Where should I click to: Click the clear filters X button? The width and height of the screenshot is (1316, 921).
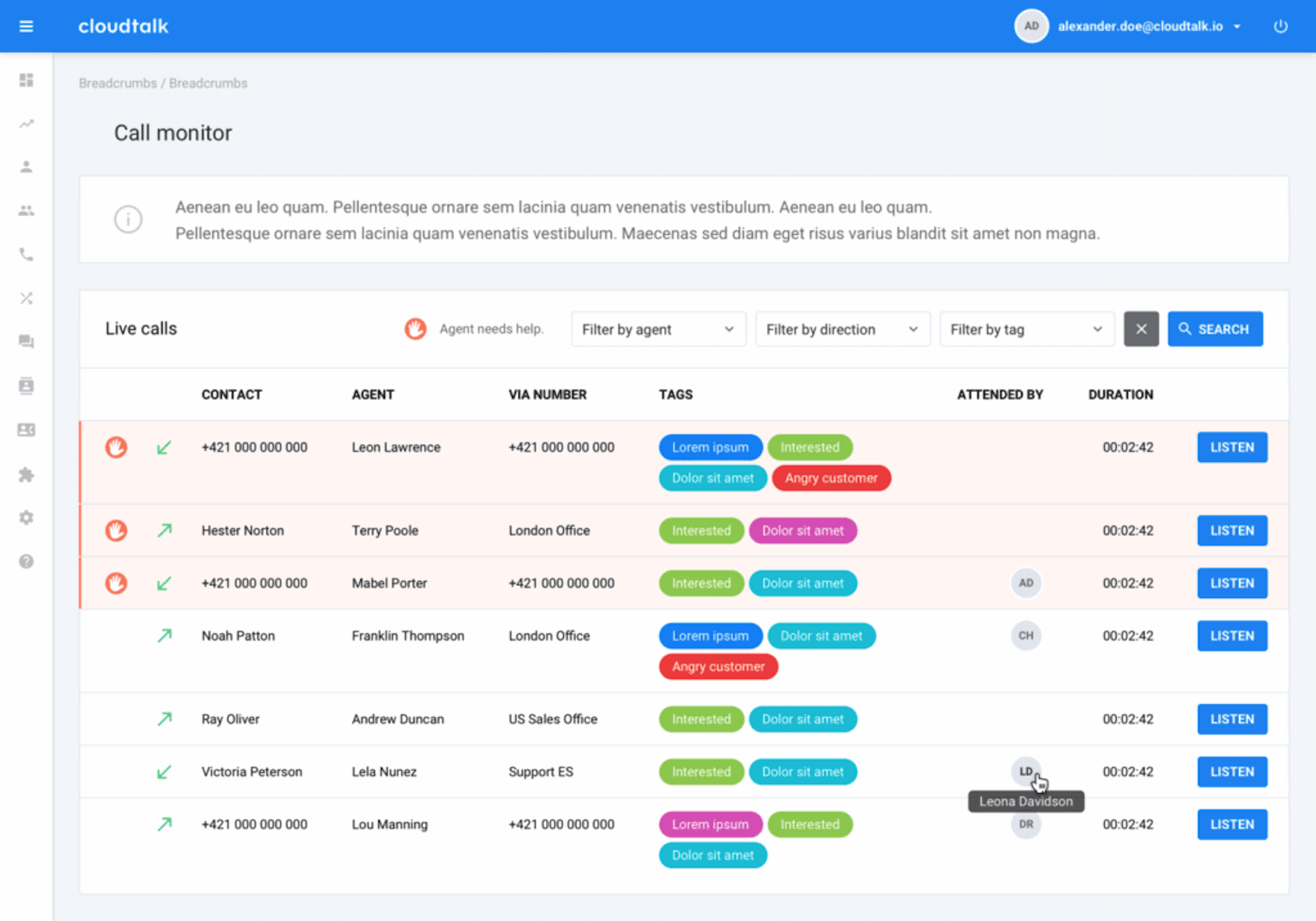[1141, 329]
